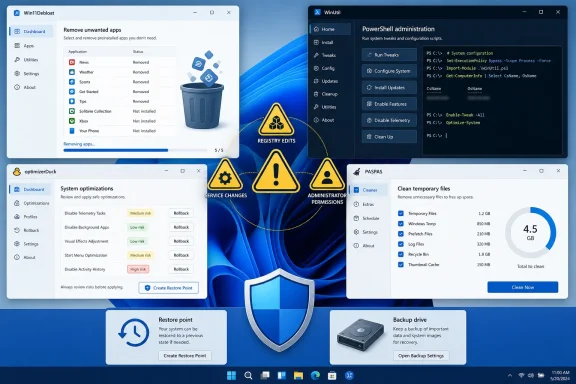Rollback the Disable Activity History optimization
The width and height of the screenshot is (576, 384).
(181, 269)
